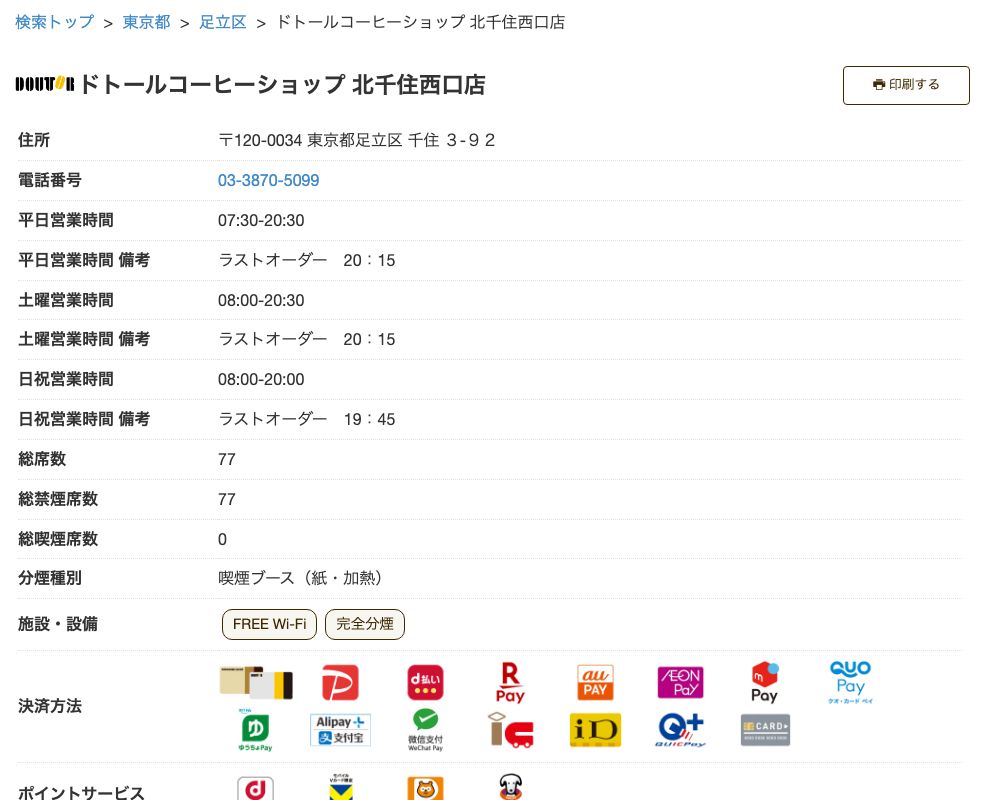Select the au PAY icon
990x800 pixels.
point(595,683)
